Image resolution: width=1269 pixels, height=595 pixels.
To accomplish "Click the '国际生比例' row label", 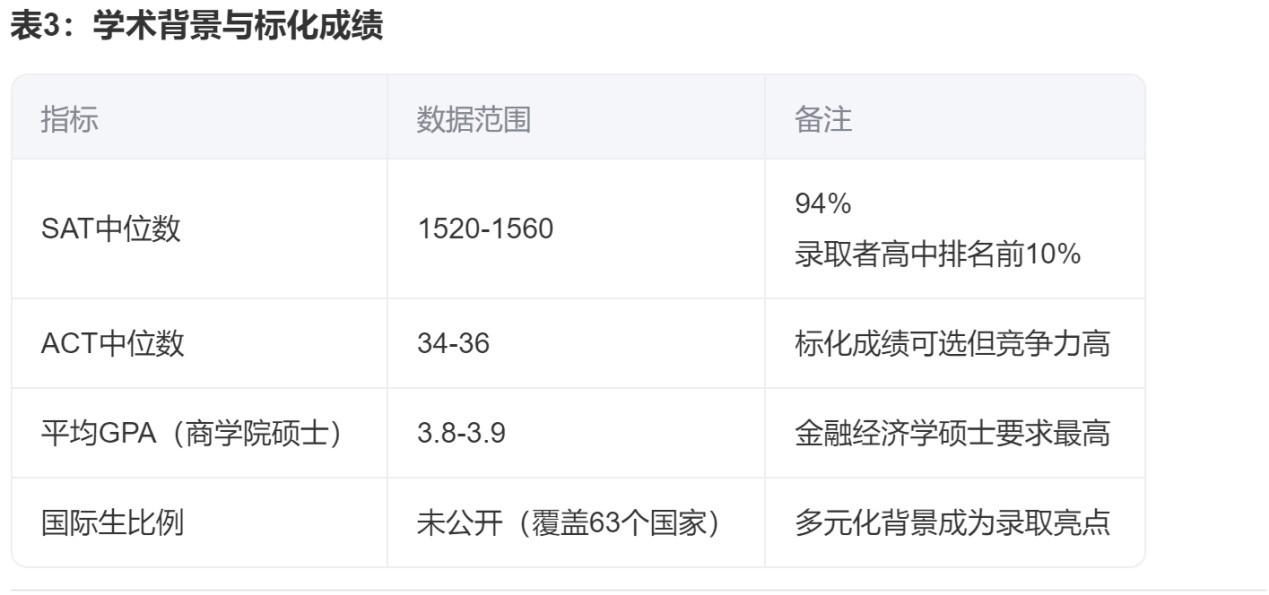I will [x=112, y=523].
